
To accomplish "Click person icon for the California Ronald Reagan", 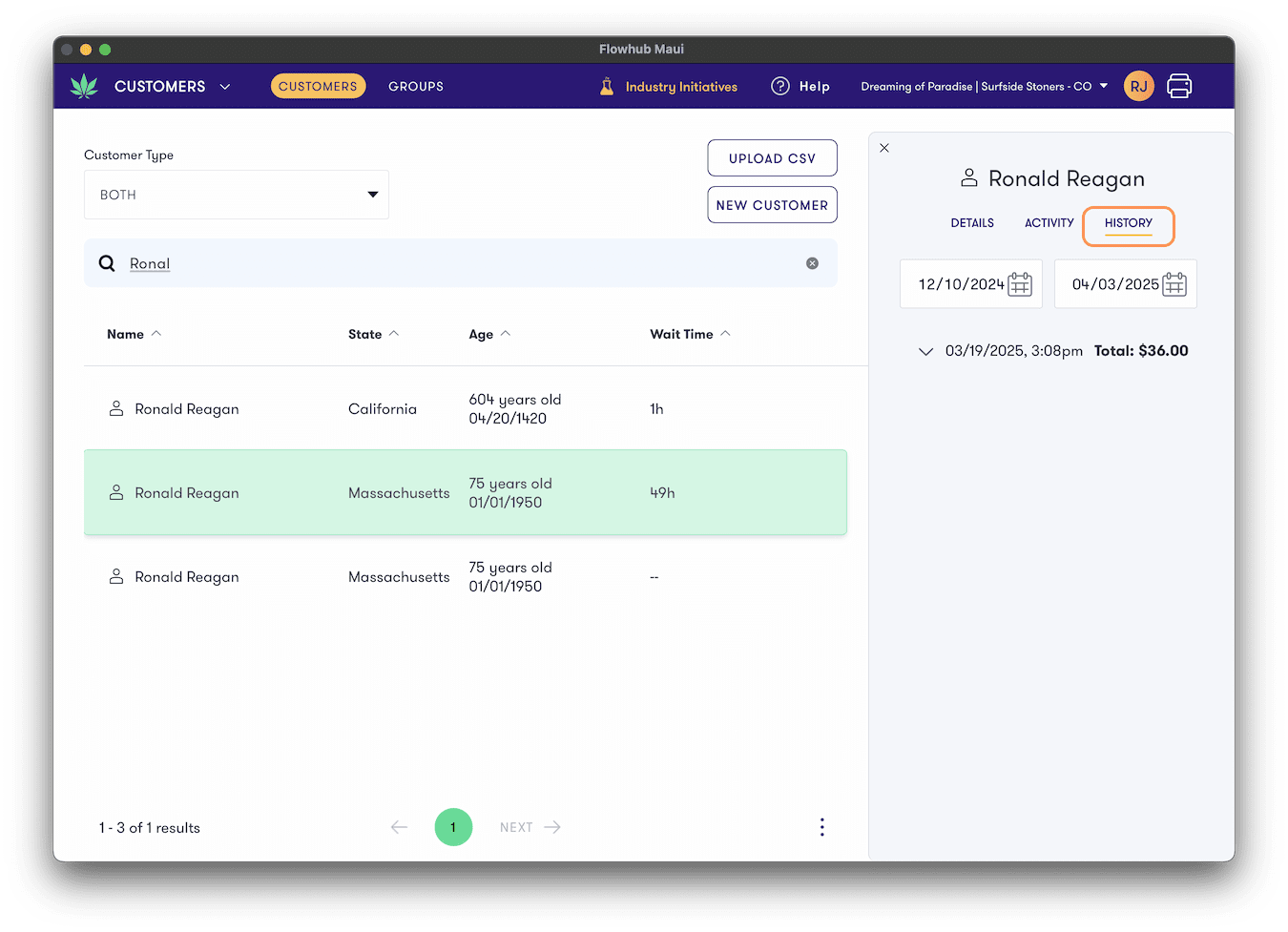I will click(116, 408).
